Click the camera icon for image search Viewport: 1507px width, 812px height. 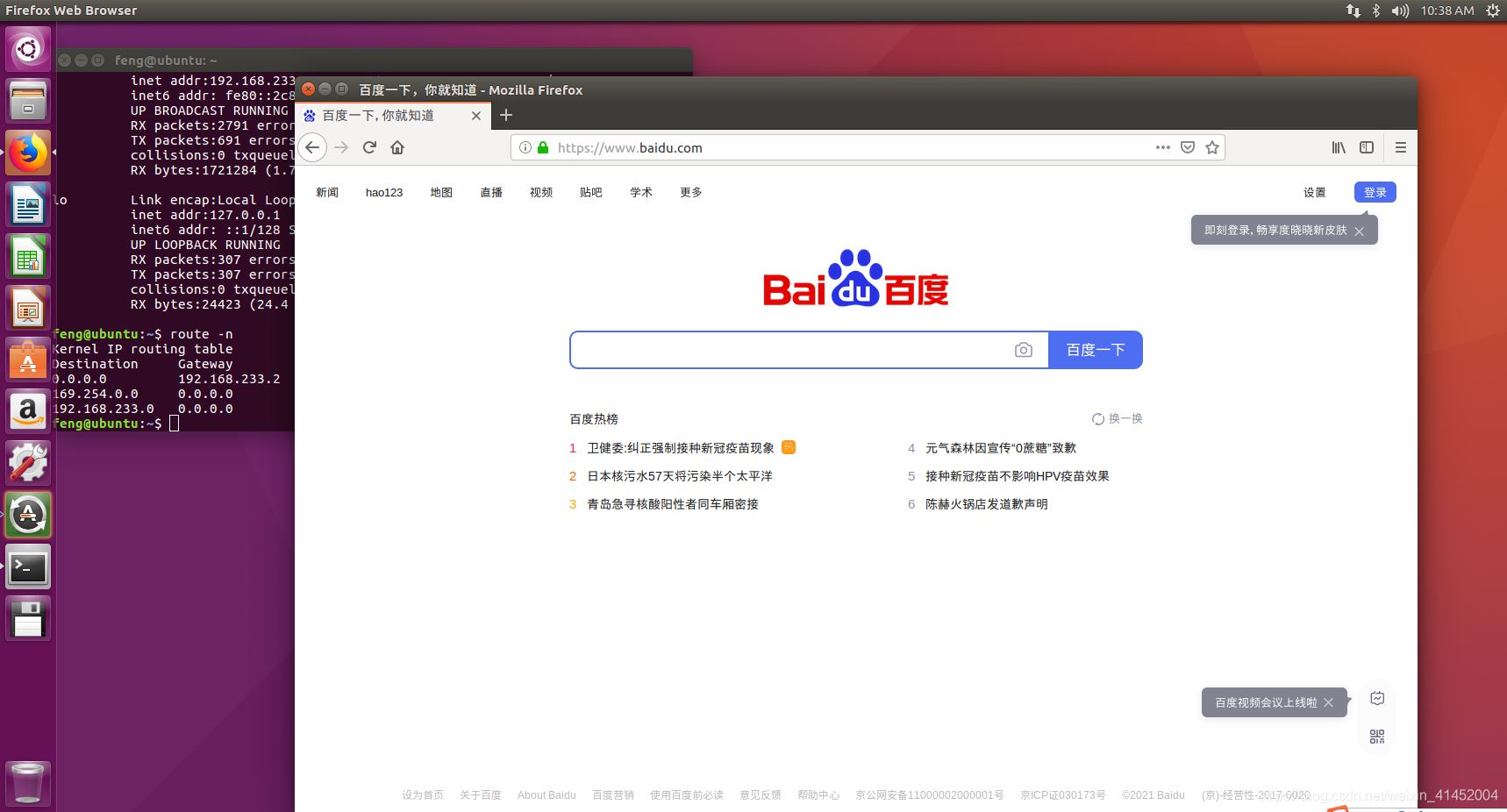pyautogui.click(x=1023, y=349)
